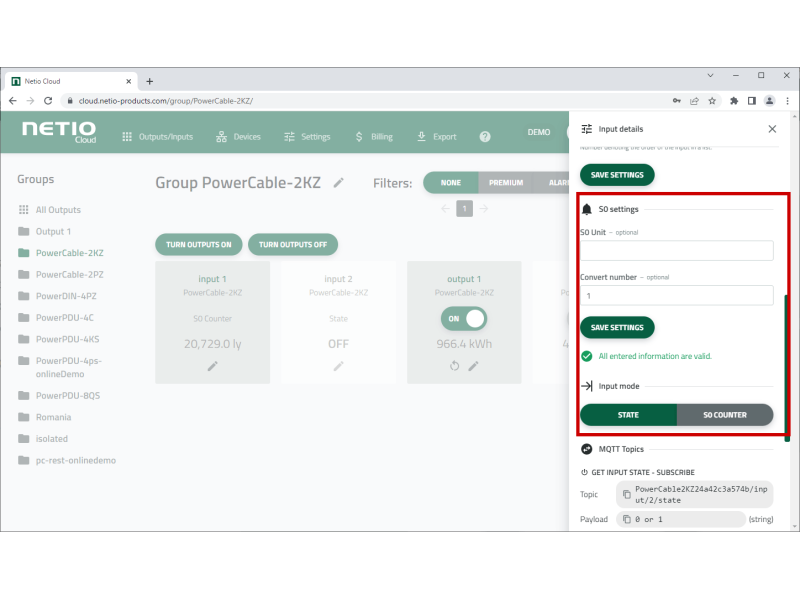Open the Devices menu
The width and height of the screenshot is (800, 600).
[238, 137]
